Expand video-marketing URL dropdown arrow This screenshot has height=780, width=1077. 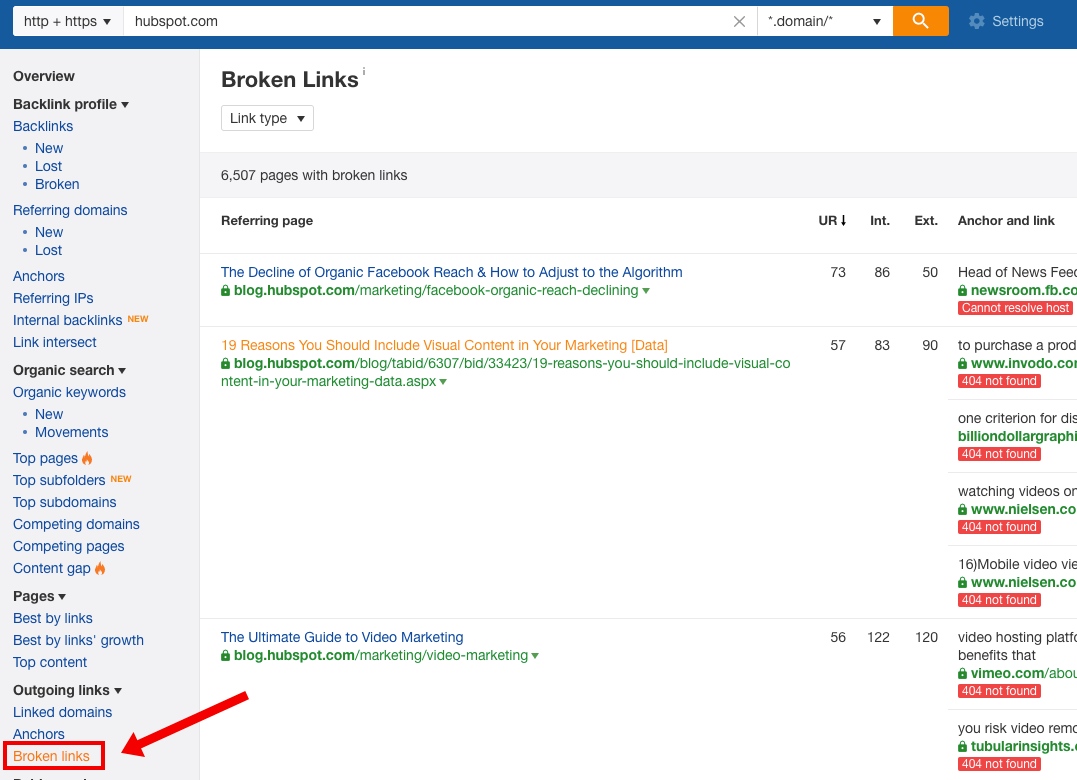coord(535,656)
